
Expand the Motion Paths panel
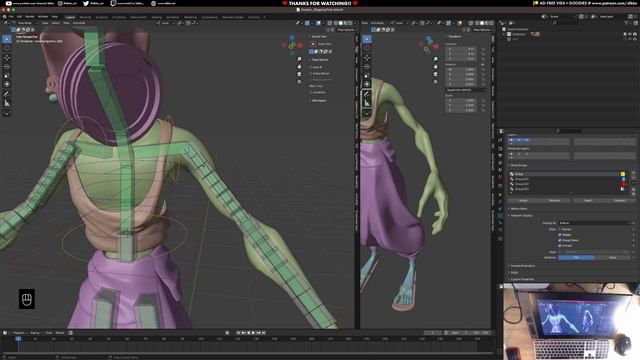[519, 209]
